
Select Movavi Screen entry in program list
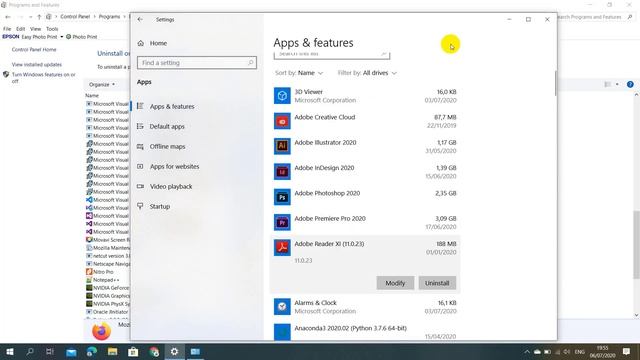(x=108, y=240)
